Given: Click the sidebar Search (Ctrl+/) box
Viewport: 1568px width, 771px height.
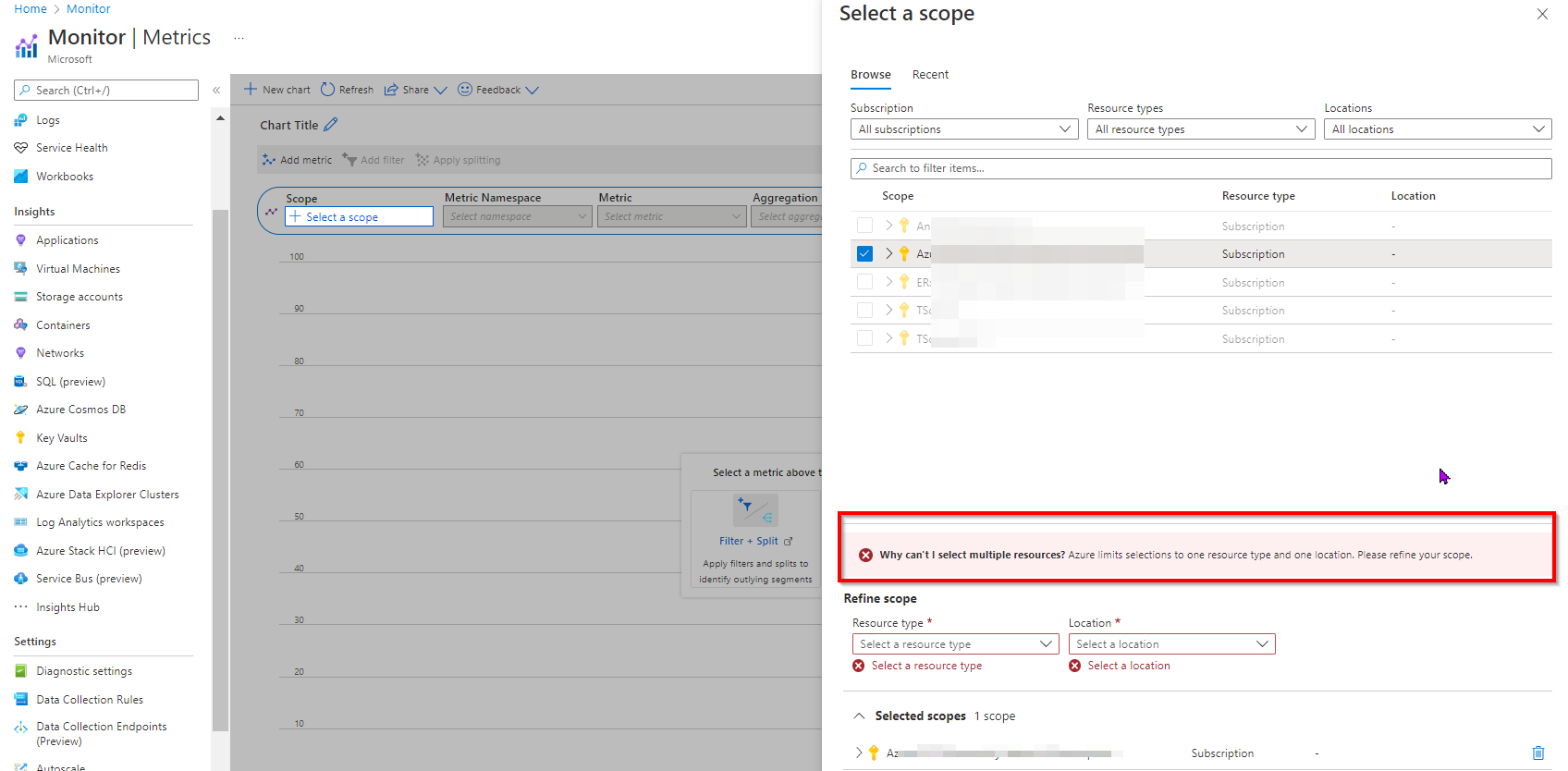Looking at the screenshot, I should [x=106, y=90].
